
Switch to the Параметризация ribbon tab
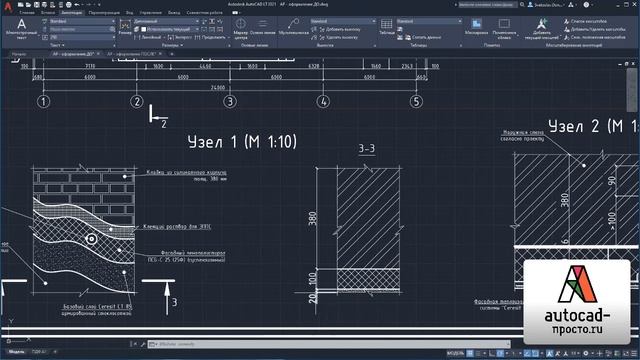pos(104,13)
